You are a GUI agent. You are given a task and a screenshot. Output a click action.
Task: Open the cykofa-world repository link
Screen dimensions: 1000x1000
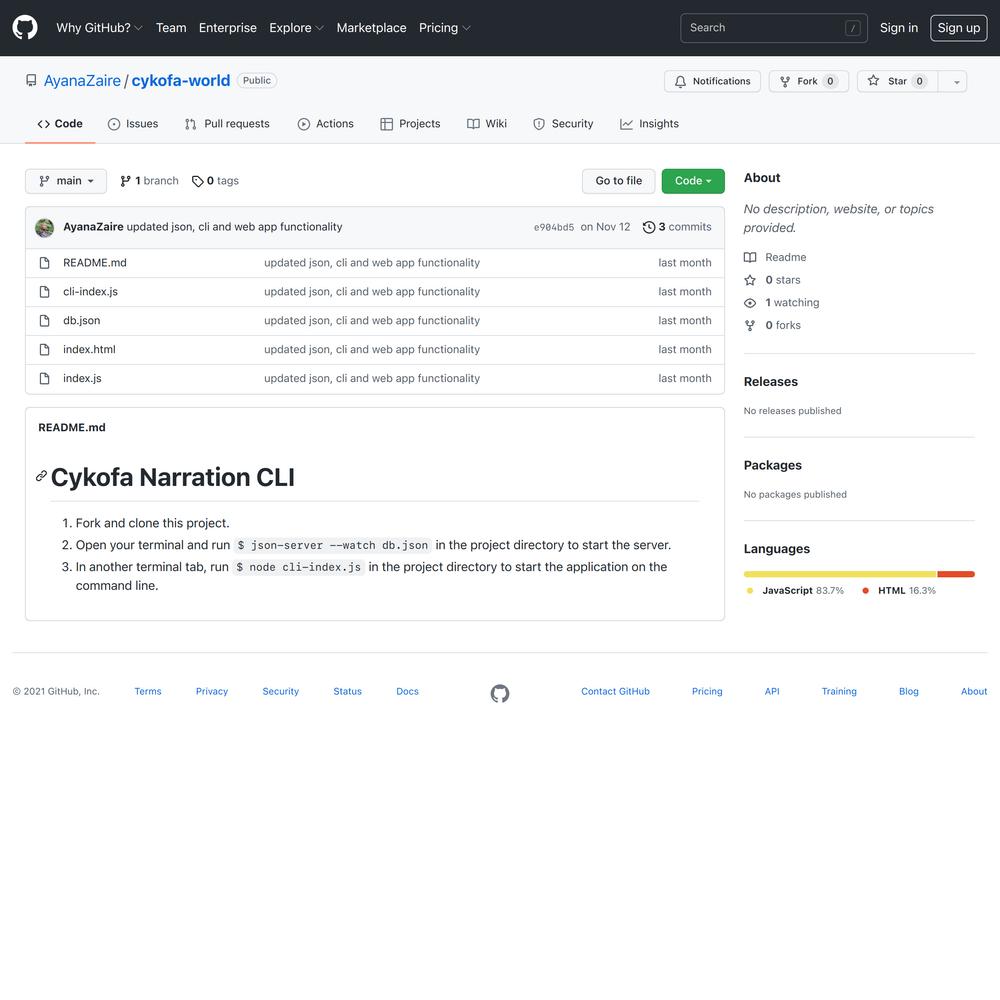[x=180, y=81]
